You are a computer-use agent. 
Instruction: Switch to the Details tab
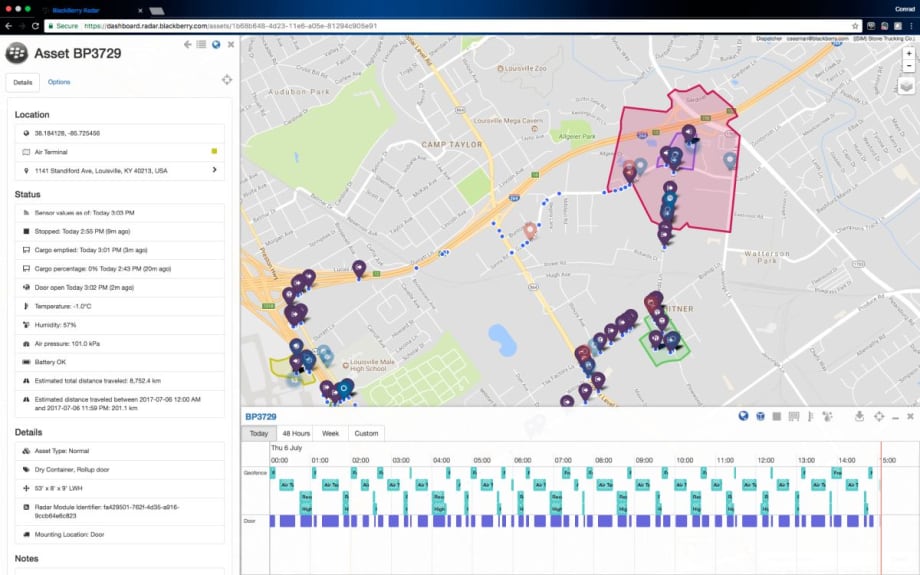pos(23,82)
